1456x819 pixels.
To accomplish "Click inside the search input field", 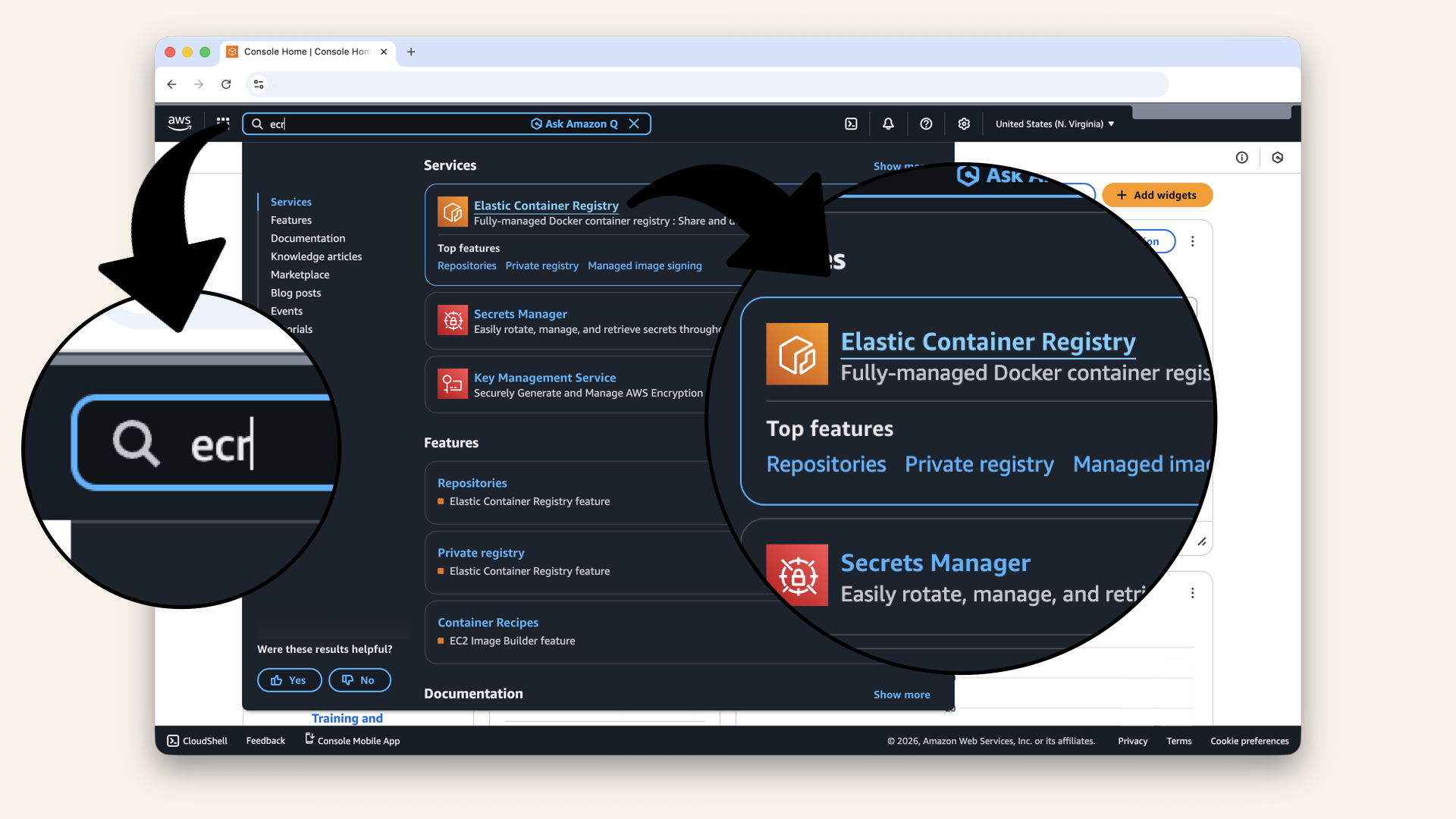I will pos(379,124).
